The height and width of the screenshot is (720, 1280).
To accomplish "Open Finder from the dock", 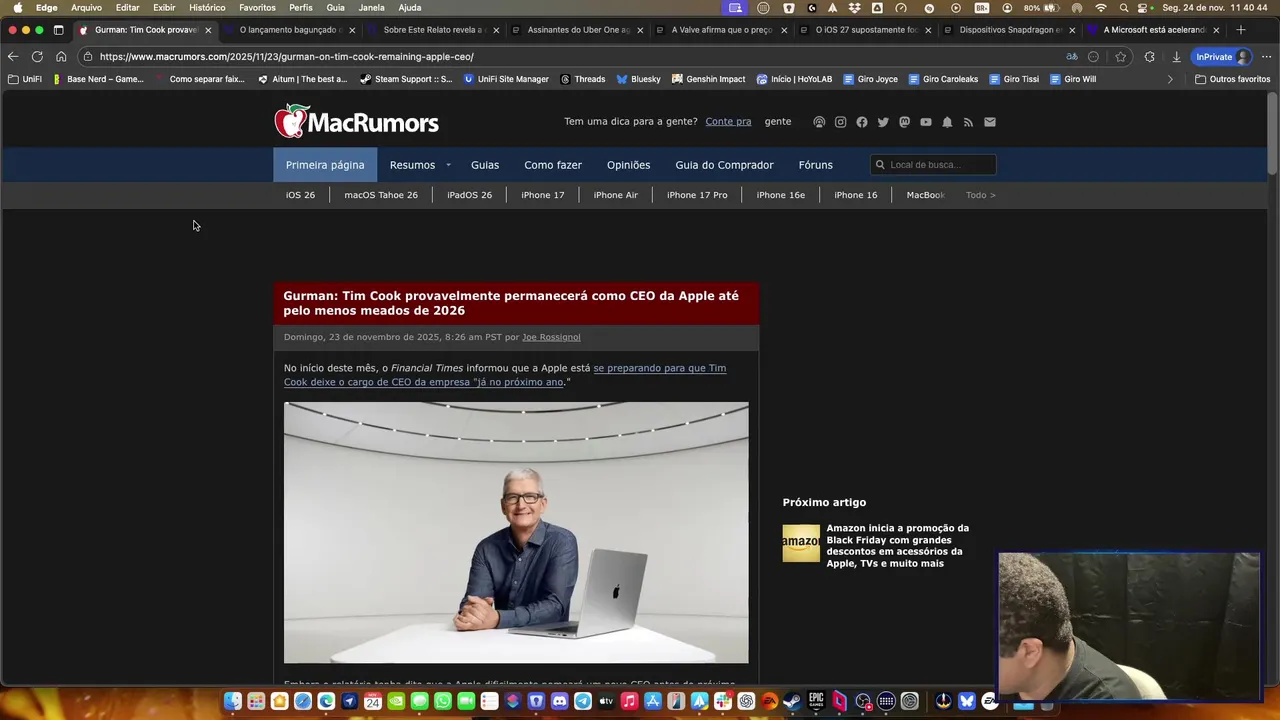I will point(232,702).
